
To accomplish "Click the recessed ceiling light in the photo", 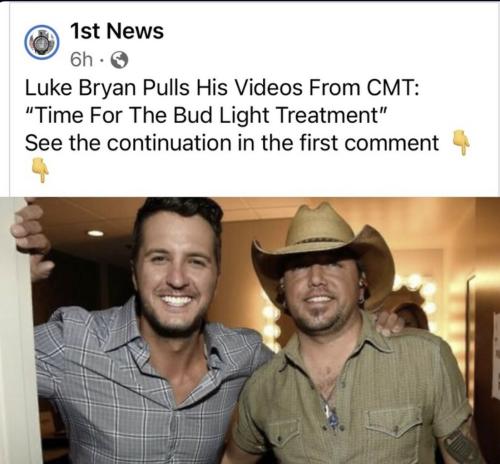I will 96,233.
